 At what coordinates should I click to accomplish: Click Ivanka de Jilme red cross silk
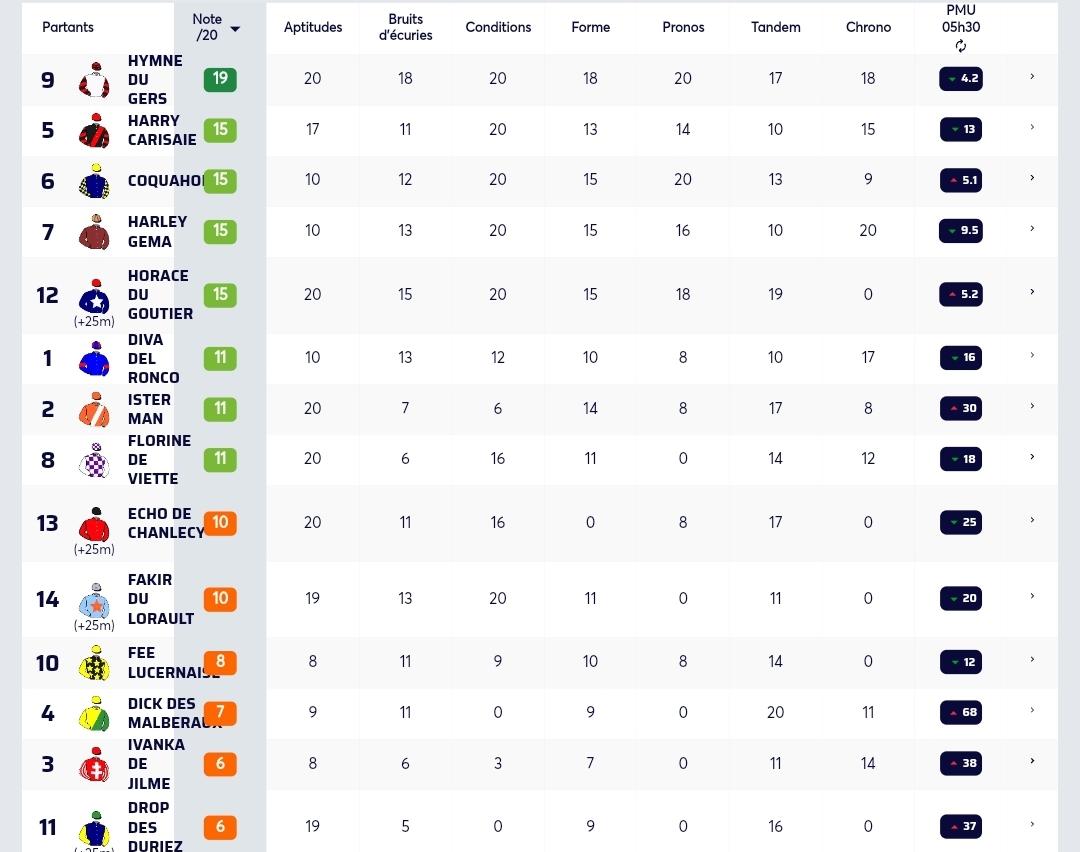tap(94, 764)
